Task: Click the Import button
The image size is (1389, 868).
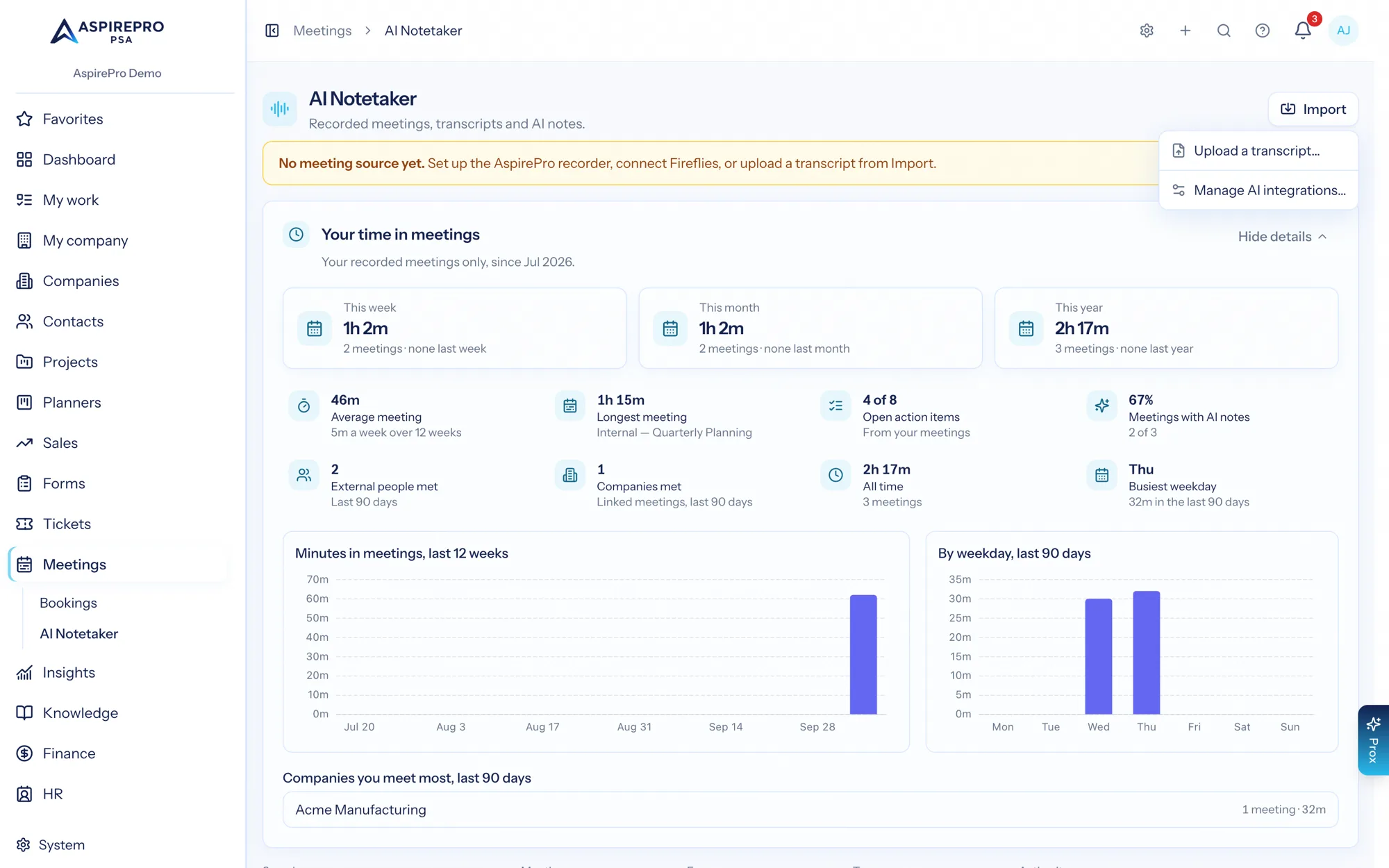Action: [1313, 109]
